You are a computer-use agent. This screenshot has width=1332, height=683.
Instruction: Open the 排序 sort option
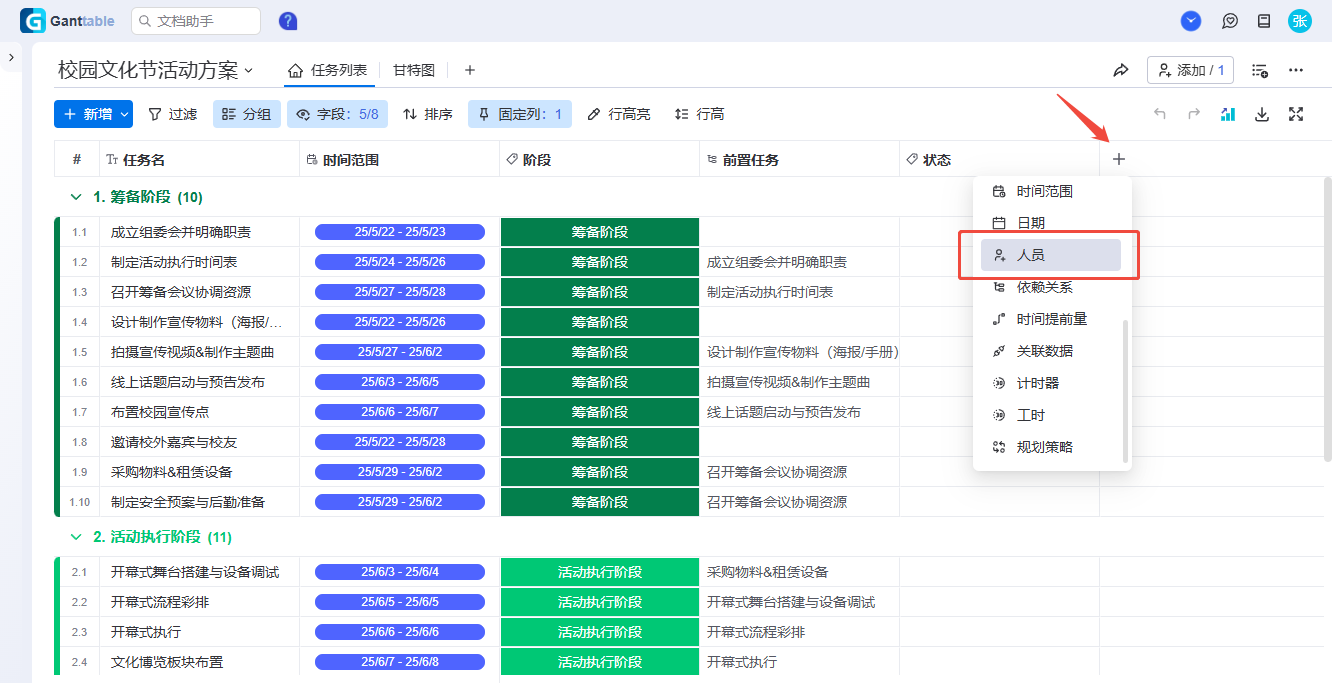[428, 114]
